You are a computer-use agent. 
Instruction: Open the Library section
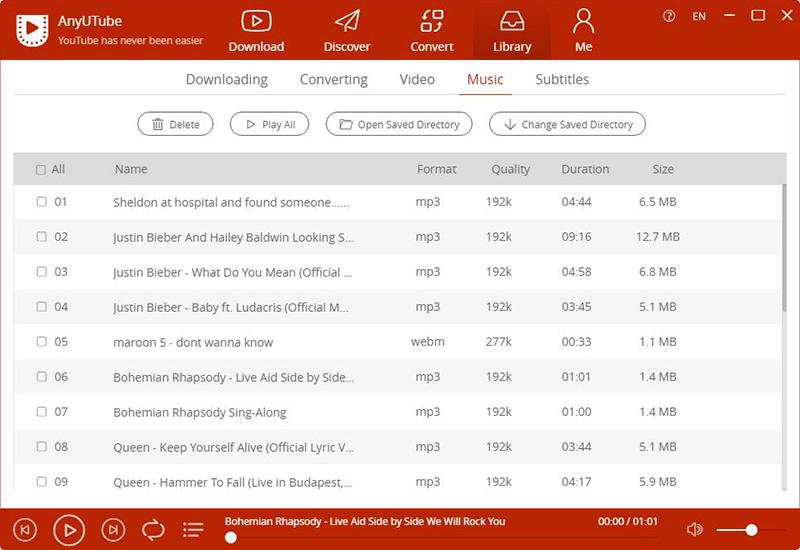(x=512, y=31)
